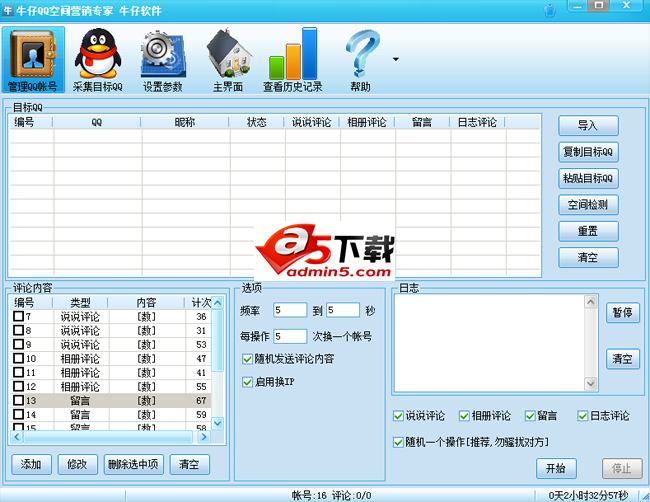Open the 设置参数 gear icon
Screen dimensions: 650x502
tap(163, 60)
